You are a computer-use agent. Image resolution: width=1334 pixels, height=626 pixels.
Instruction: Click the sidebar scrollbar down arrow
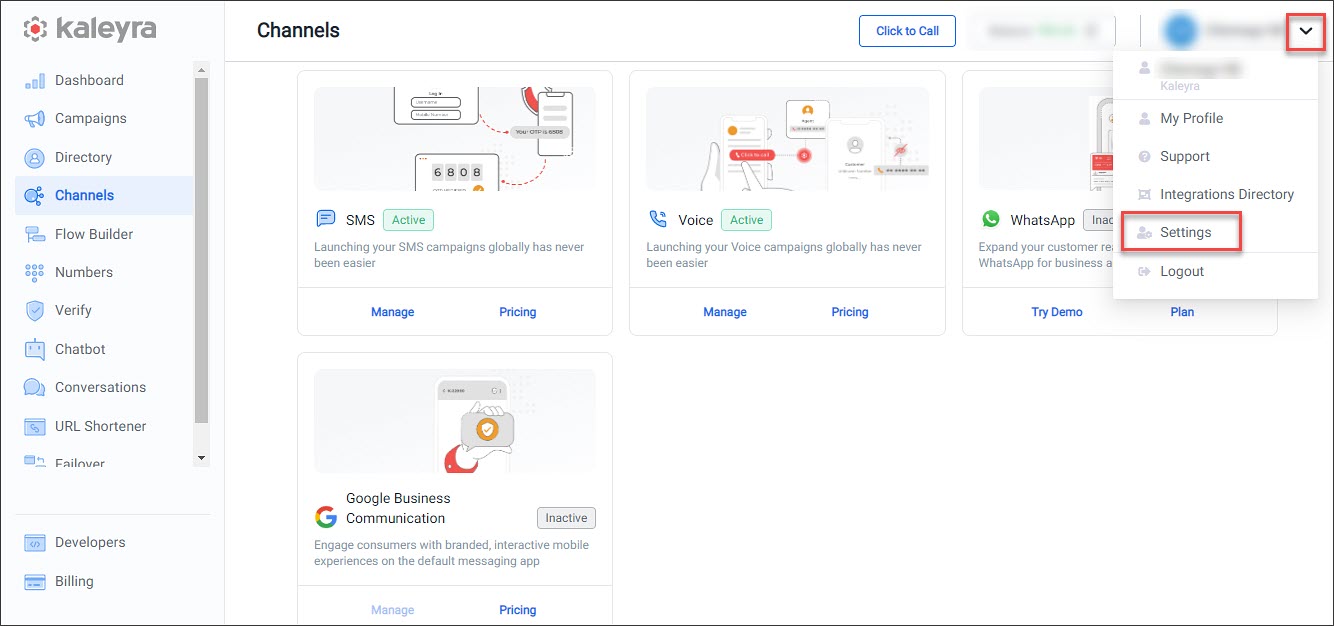202,458
